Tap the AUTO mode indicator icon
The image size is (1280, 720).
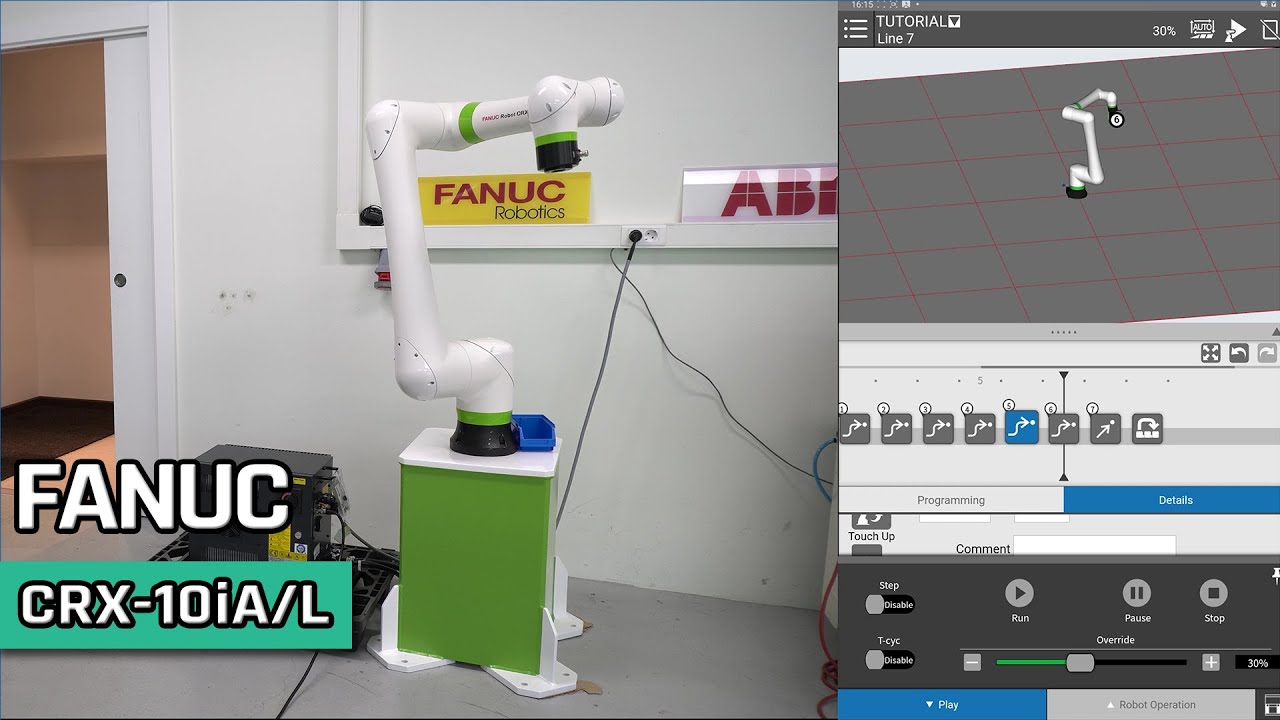[x=1200, y=29]
